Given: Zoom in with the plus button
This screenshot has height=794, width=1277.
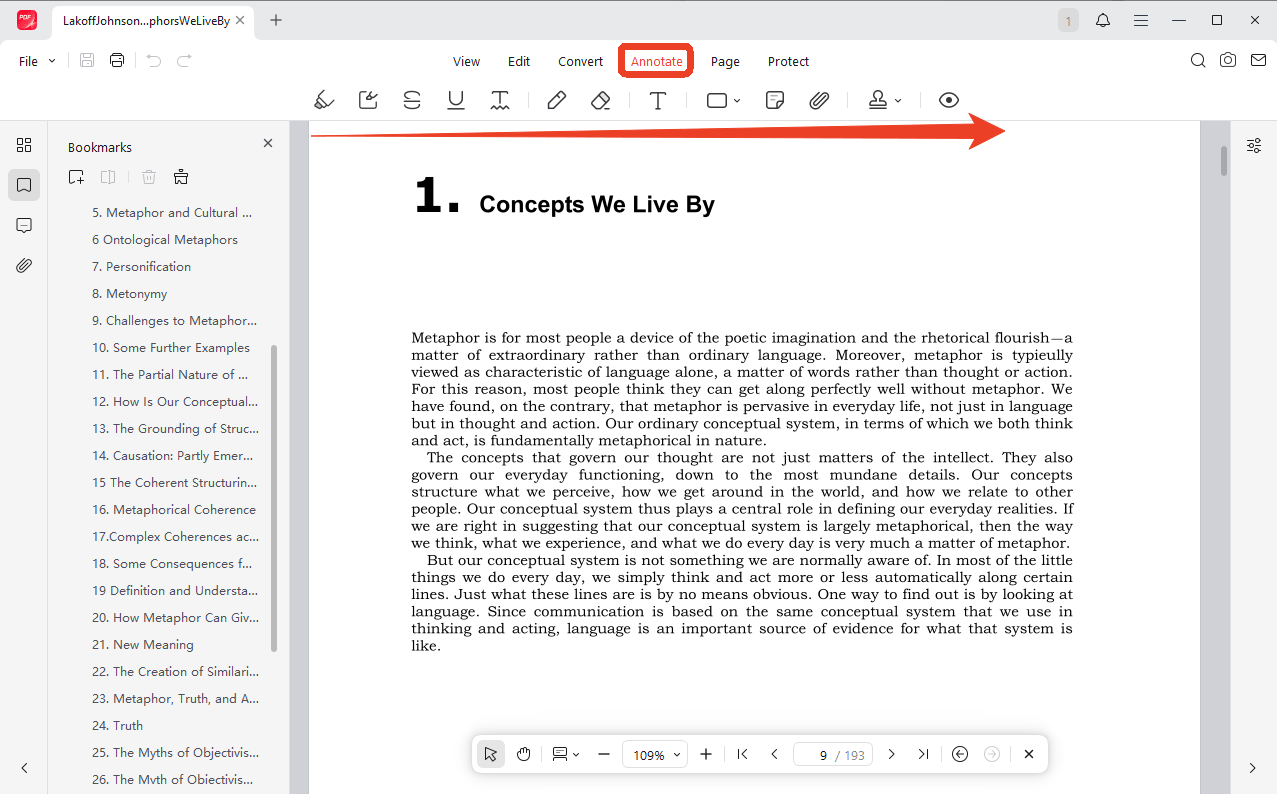Looking at the screenshot, I should pos(706,754).
